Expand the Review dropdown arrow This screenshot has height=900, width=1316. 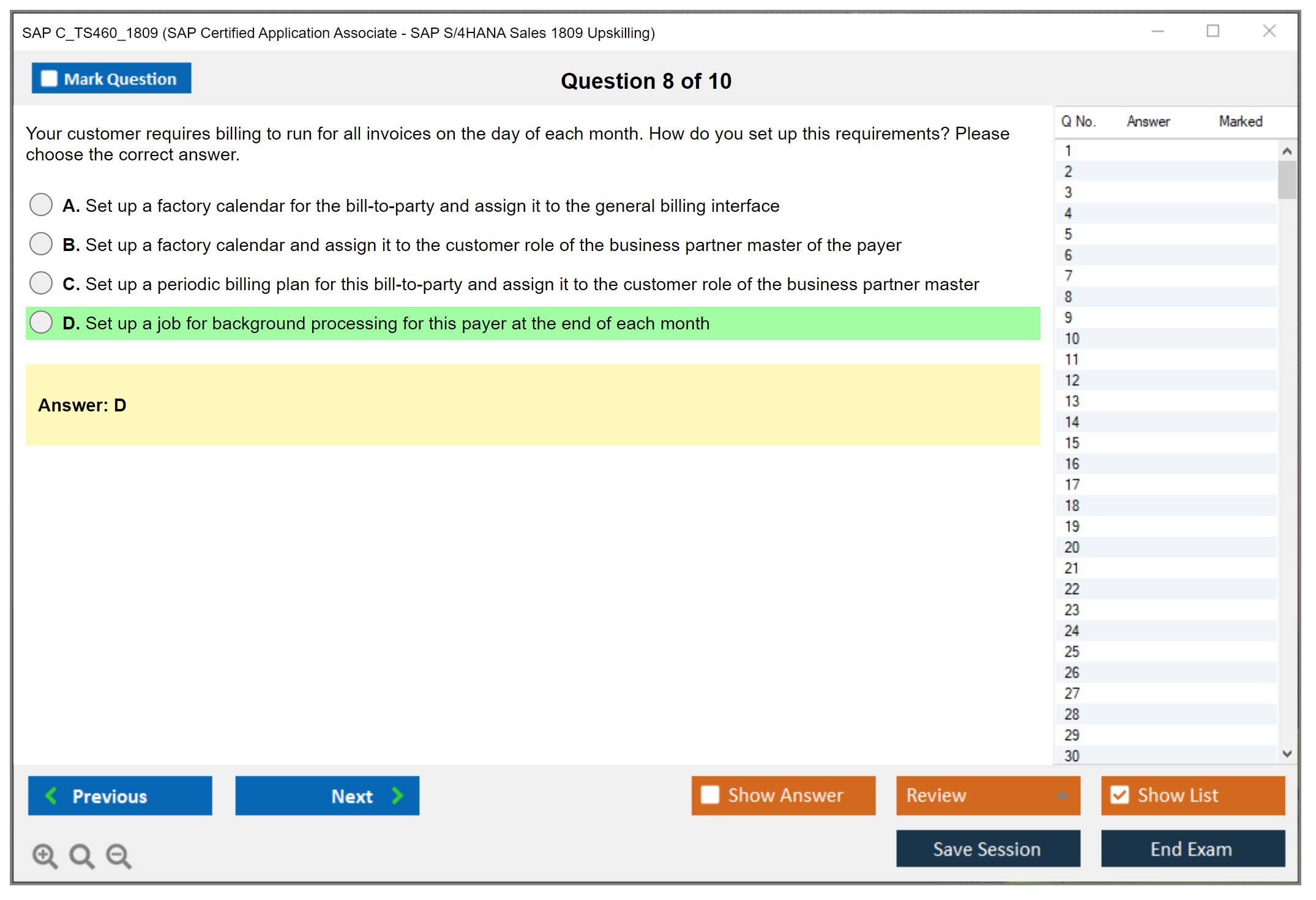click(1062, 795)
